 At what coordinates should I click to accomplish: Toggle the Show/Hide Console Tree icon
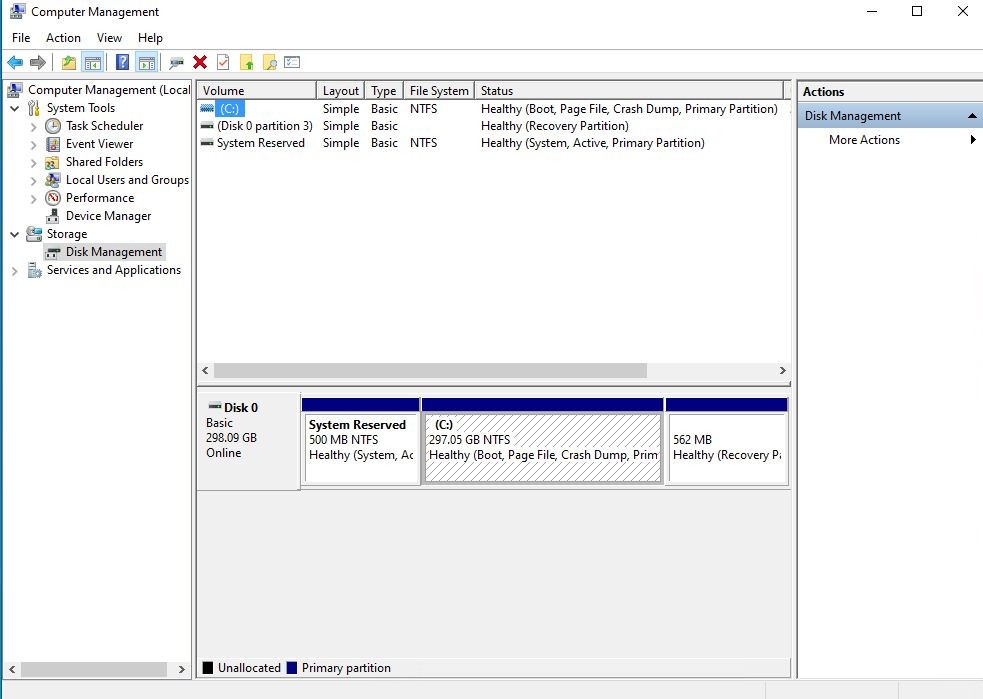pyautogui.click(x=93, y=62)
